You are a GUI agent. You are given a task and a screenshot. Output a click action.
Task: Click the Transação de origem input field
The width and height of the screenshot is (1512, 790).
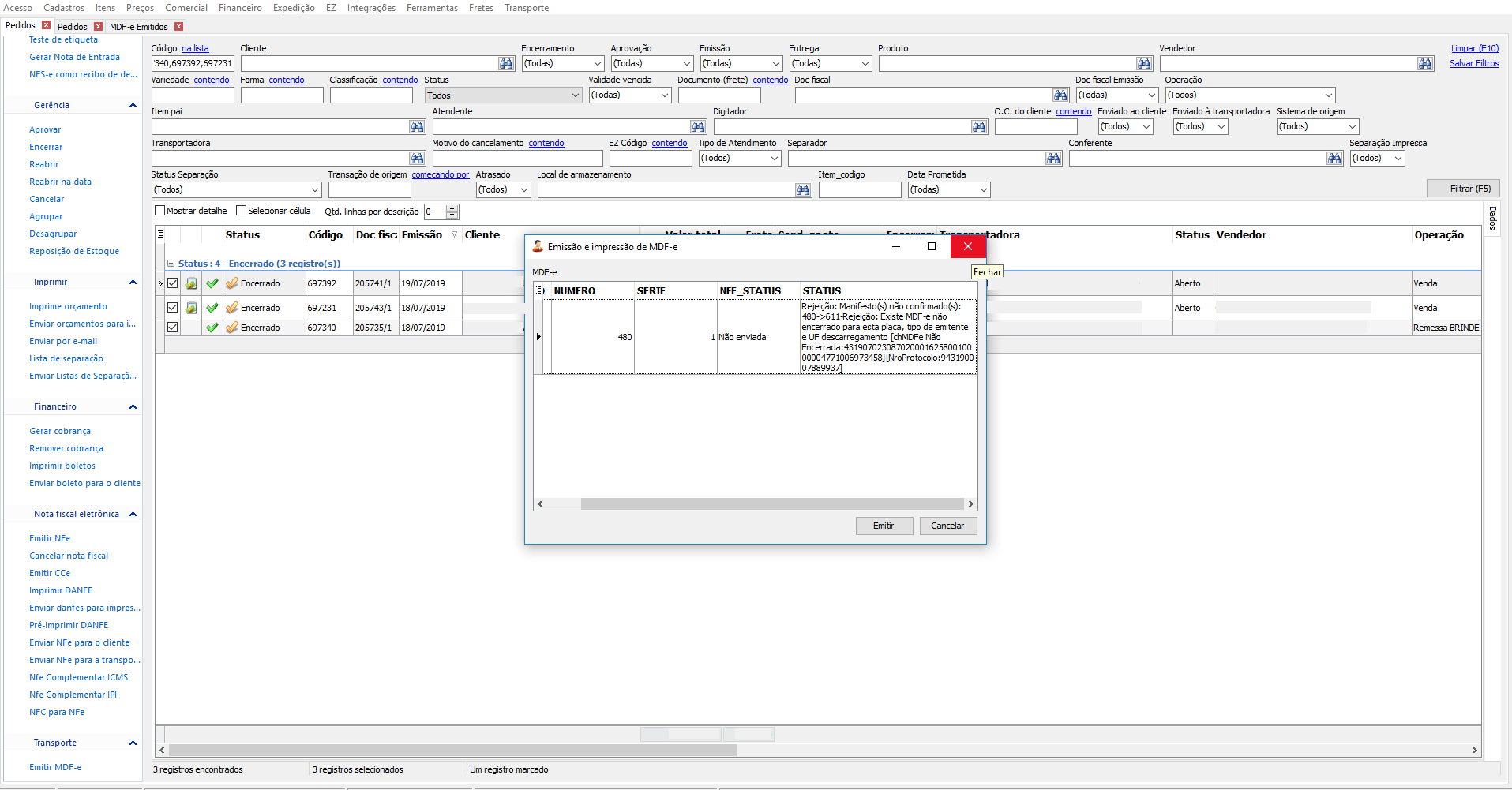point(370,190)
